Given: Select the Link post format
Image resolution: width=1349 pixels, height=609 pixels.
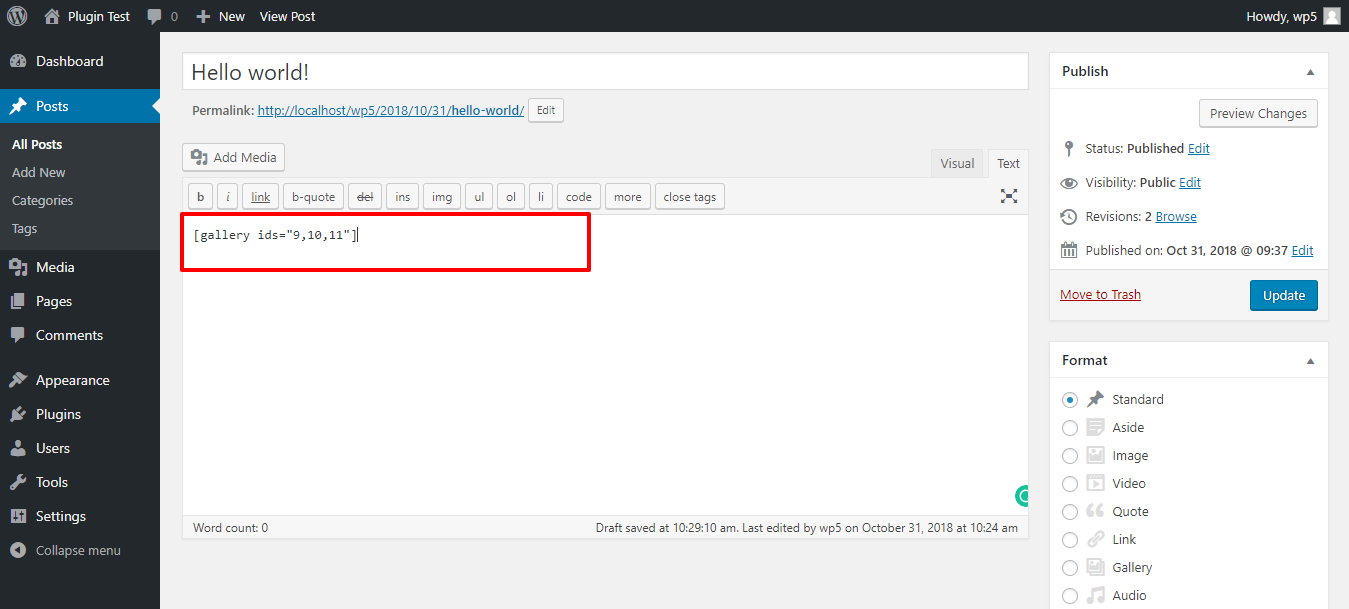Looking at the screenshot, I should pos(1070,539).
